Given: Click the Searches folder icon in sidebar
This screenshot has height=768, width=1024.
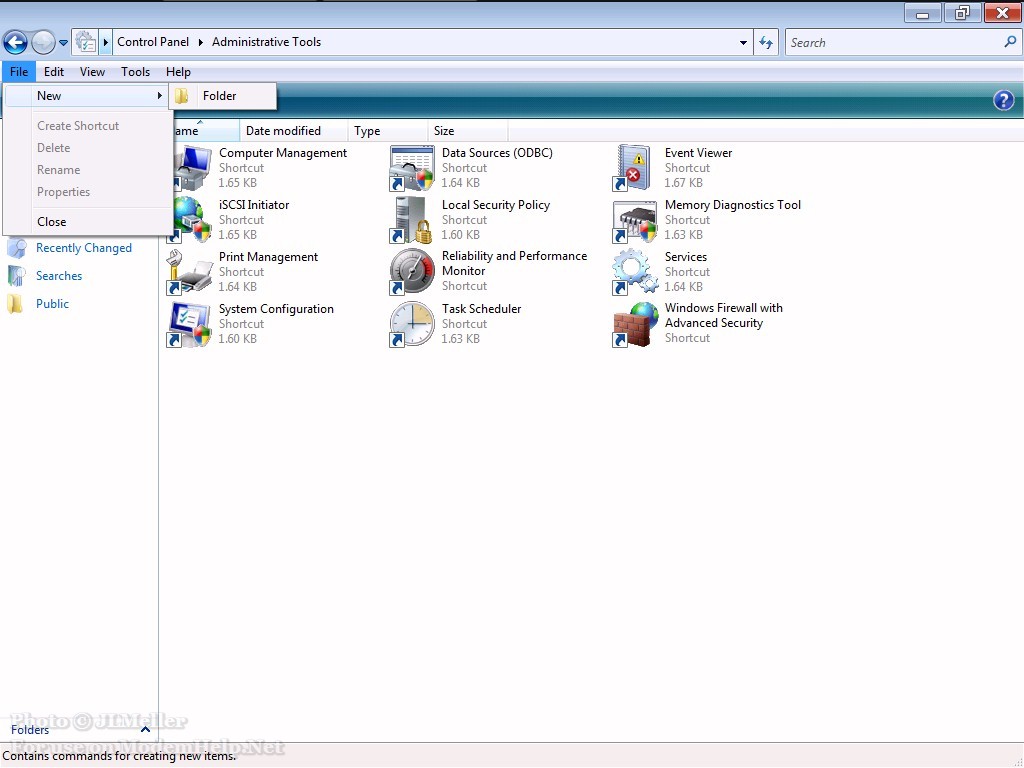Looking at the screenshot, I should coord(16,276).
